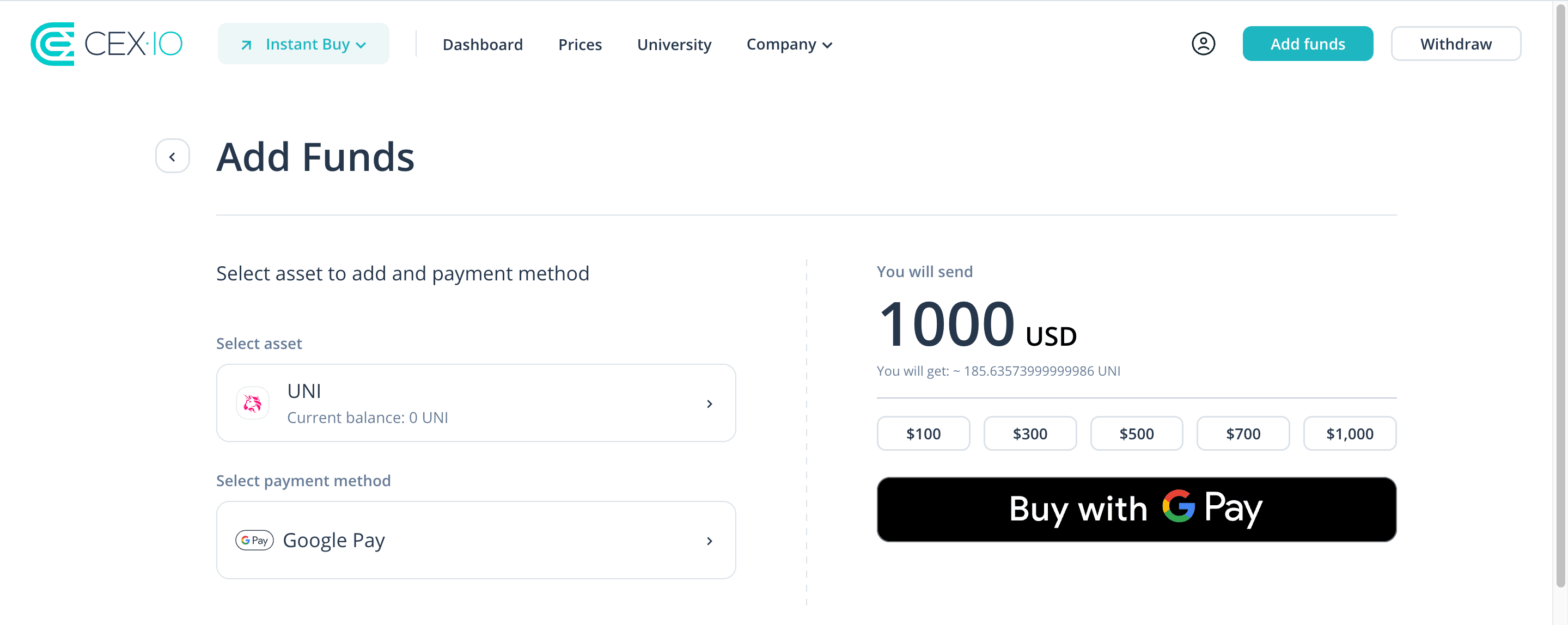
Task: Open the UNI asset selector chevron
Action: pos(710,404)
